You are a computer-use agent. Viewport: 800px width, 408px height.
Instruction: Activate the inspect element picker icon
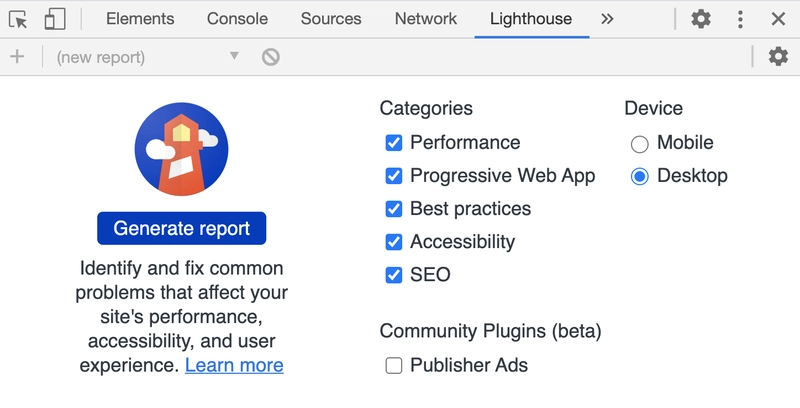coord(18,19)
